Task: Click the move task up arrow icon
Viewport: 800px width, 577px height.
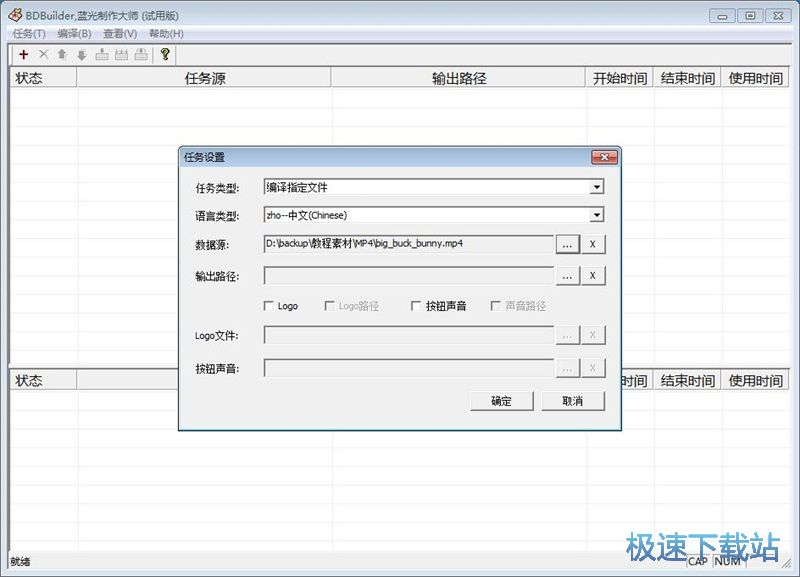Action: (x=62, y=54)
